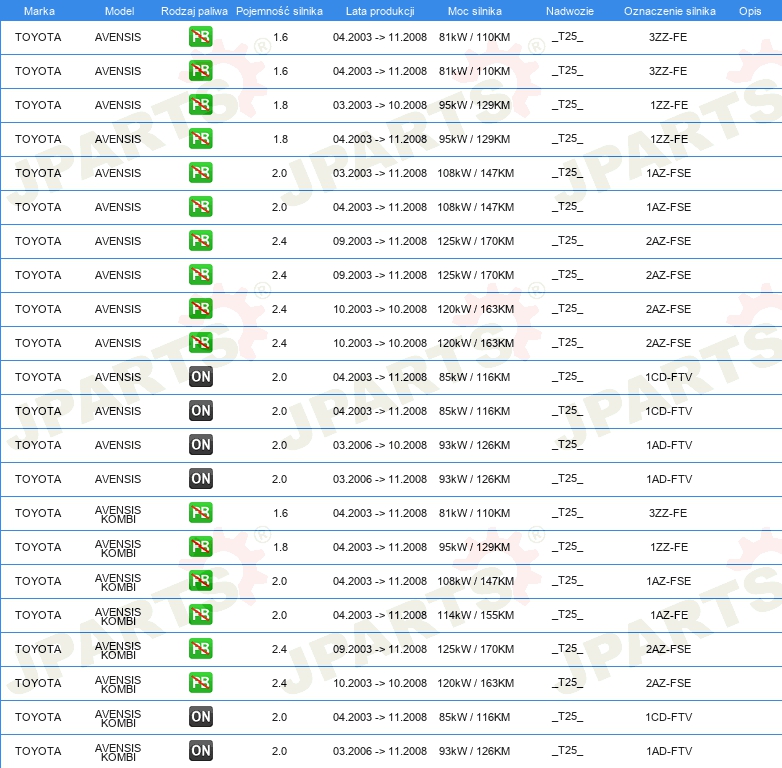Click 93kW / 126KM power in Avensis Kombi row
Viewport: 782px width, 768px height.
click(x=474, y=751)
